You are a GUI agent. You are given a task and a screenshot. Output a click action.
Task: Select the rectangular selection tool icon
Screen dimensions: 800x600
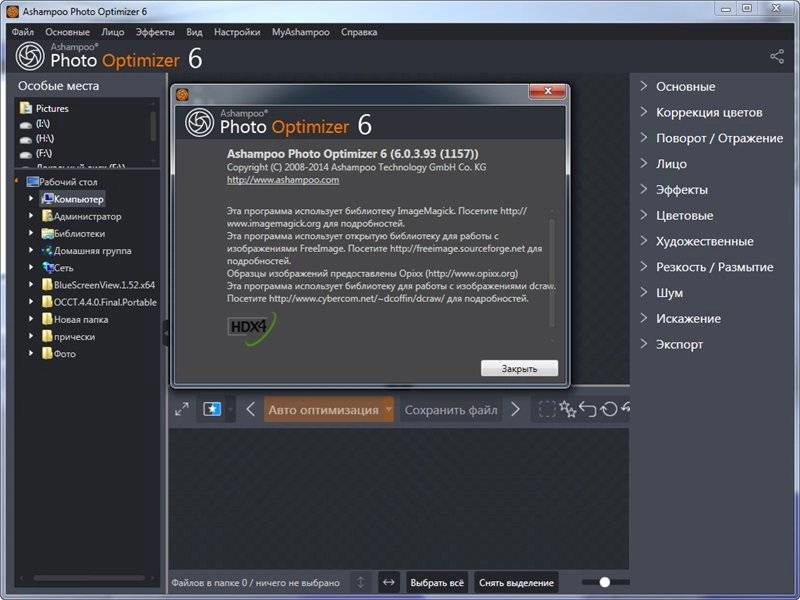546,409
